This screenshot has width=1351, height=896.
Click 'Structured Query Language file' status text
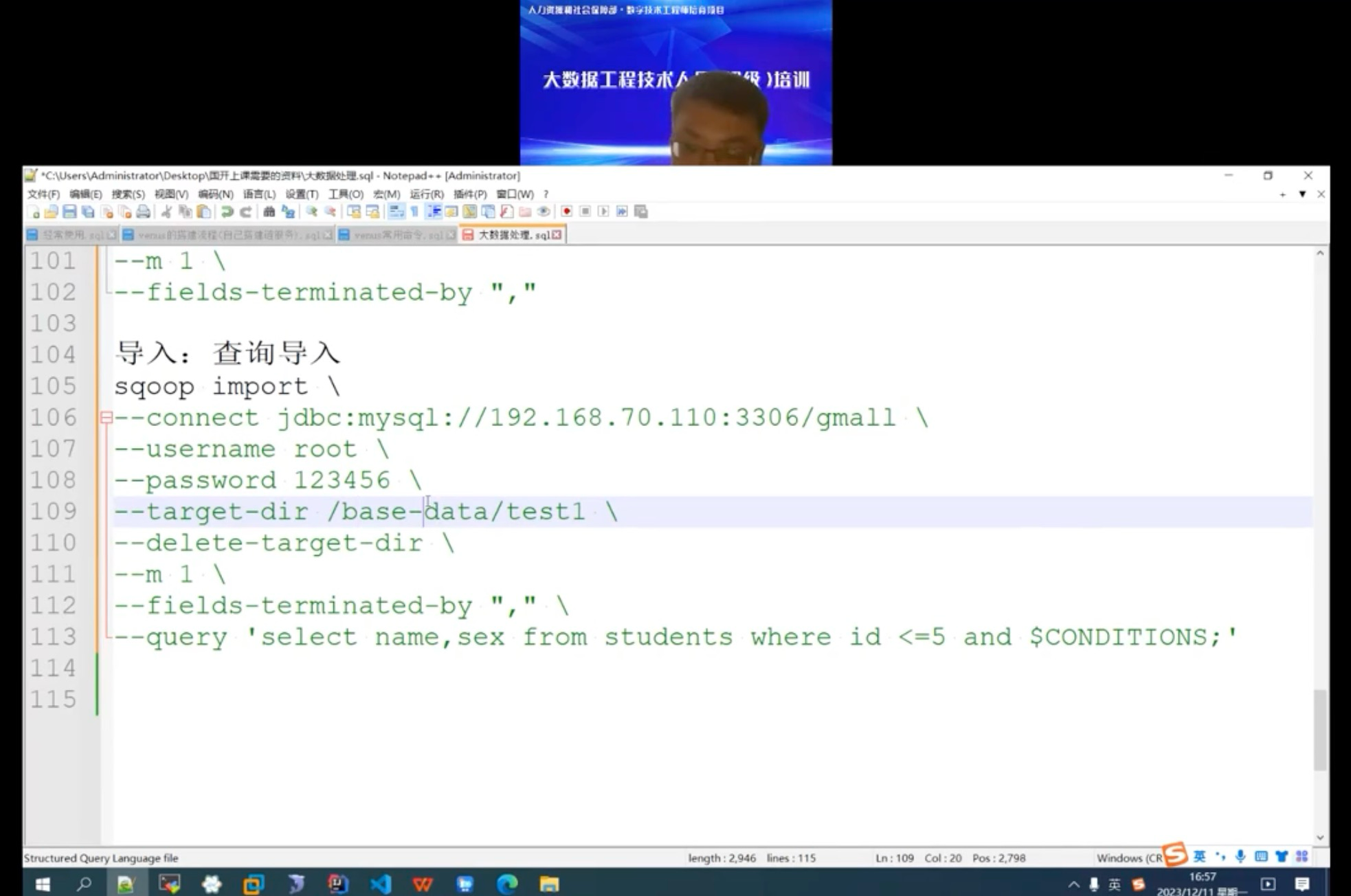coord(101,858)
